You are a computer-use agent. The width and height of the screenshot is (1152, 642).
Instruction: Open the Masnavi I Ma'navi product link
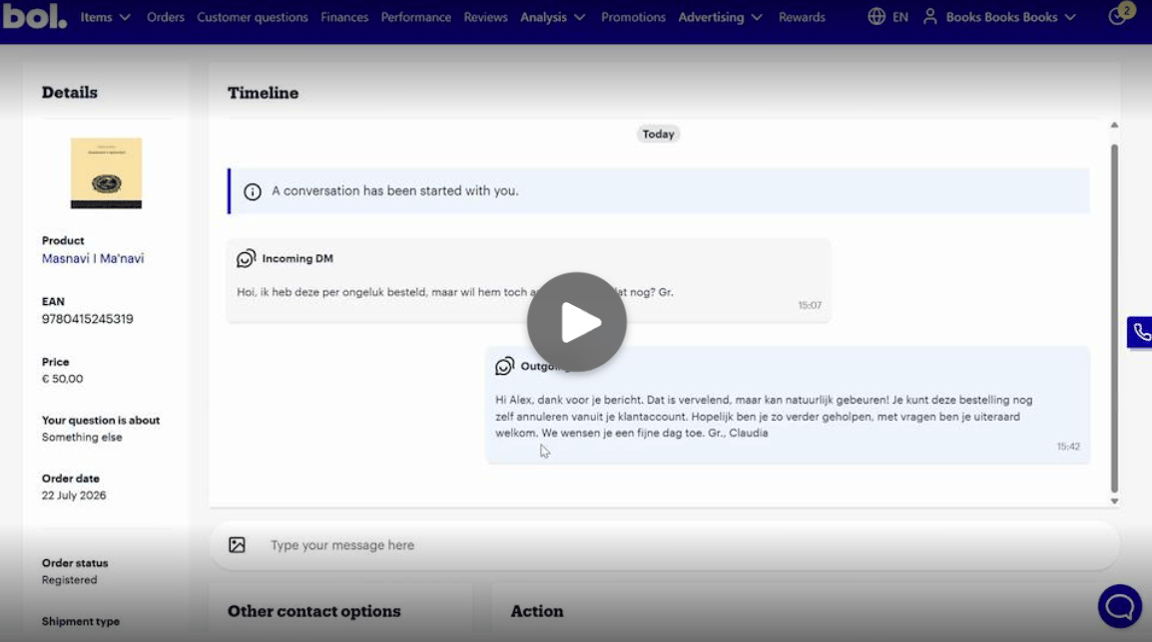[93, 259]
